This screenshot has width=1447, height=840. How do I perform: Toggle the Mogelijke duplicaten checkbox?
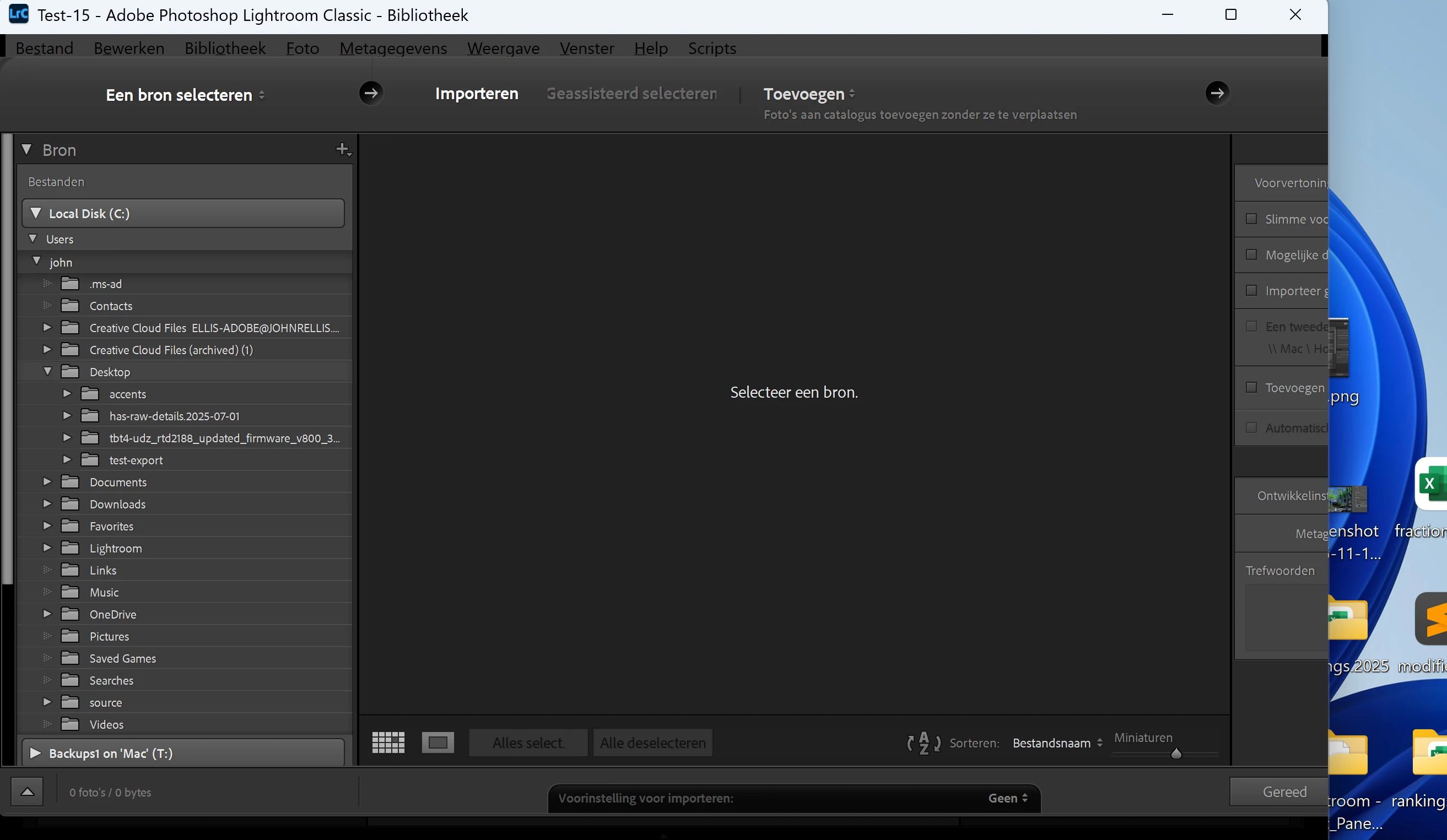(x=1251, y=254)
